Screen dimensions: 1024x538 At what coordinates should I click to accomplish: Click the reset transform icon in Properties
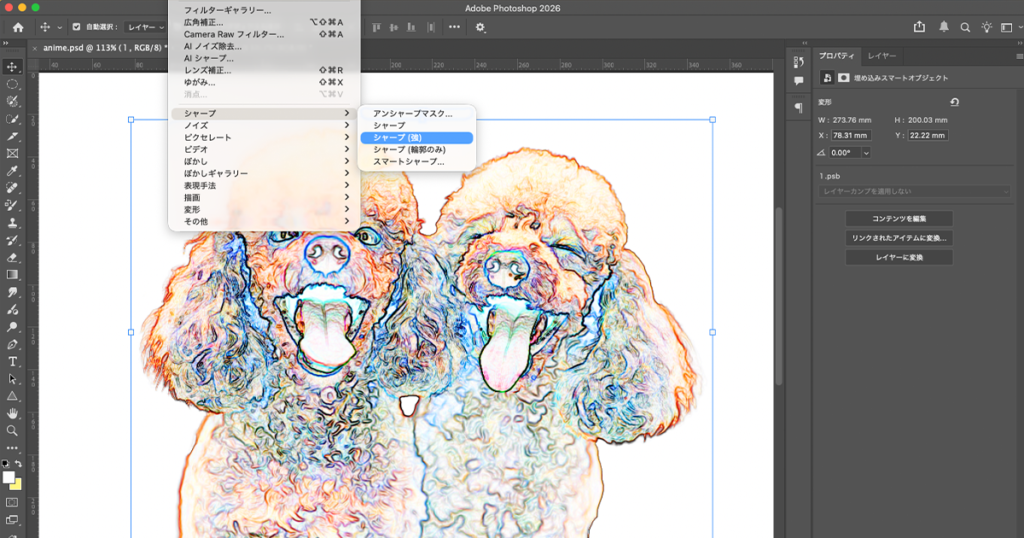(954, 102)
